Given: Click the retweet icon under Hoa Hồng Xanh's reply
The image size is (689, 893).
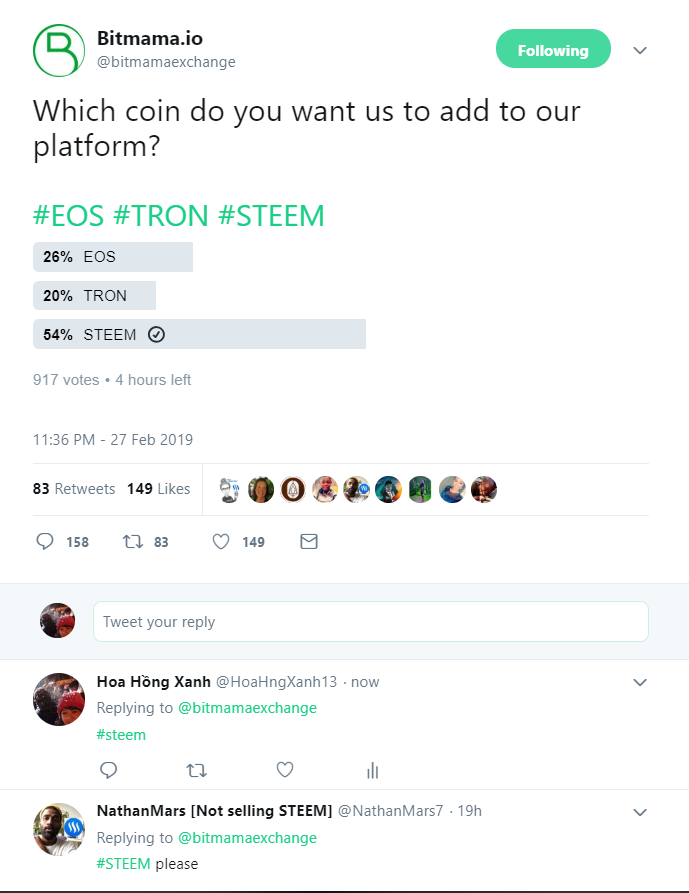Looking at the screenshot, I should click(x=196, y=771).
